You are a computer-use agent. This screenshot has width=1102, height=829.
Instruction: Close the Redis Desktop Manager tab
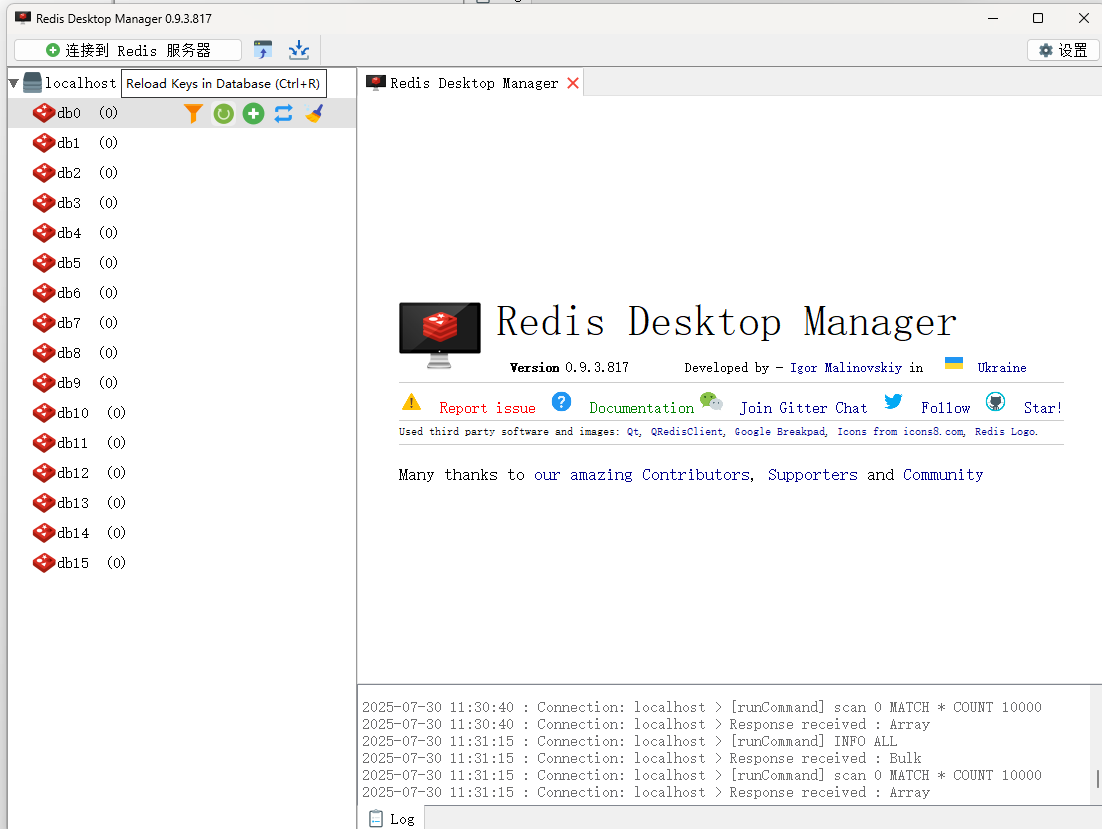tap(573, 84)
